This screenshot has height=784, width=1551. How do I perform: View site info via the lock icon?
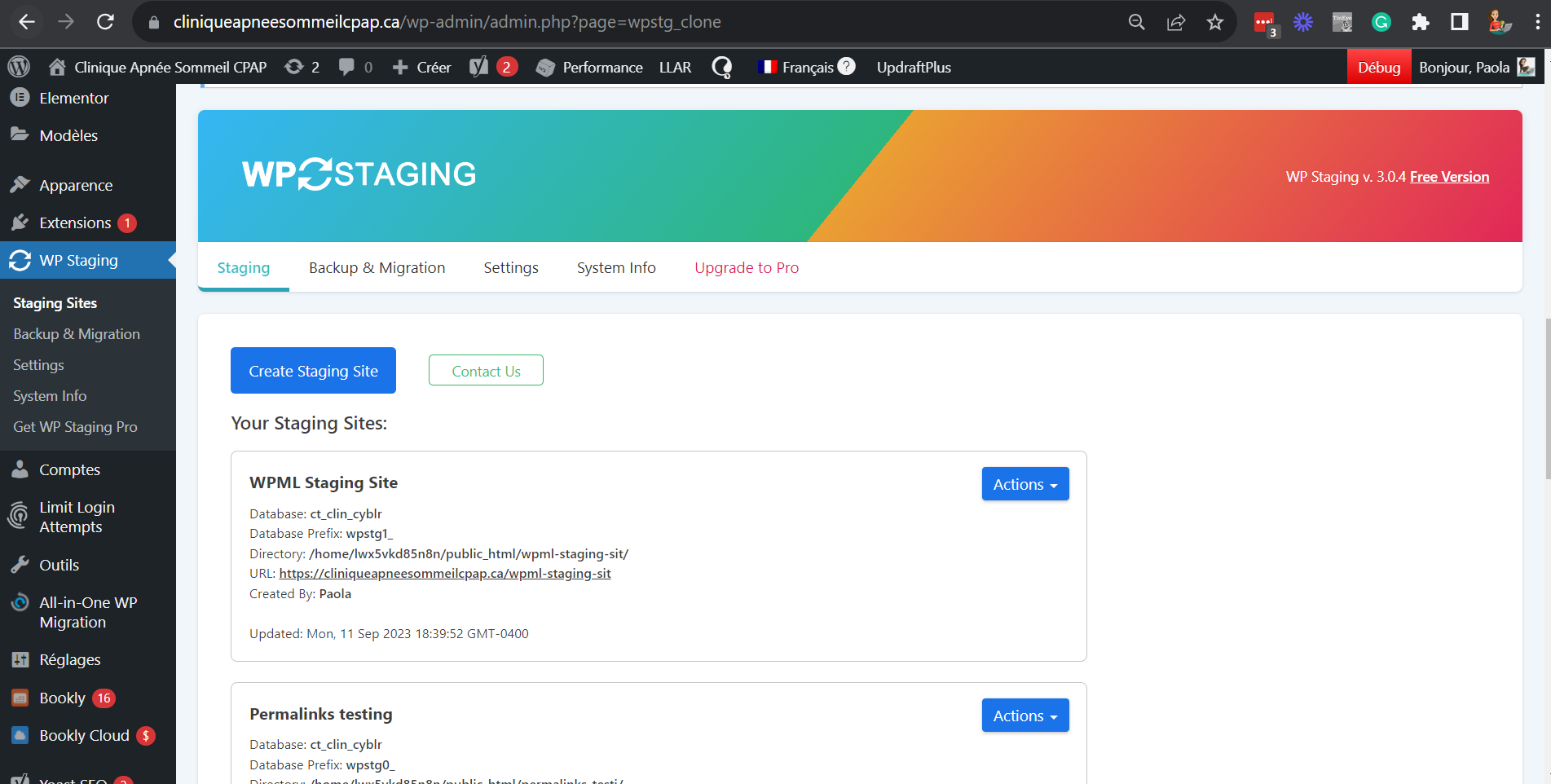coord(153,22)
